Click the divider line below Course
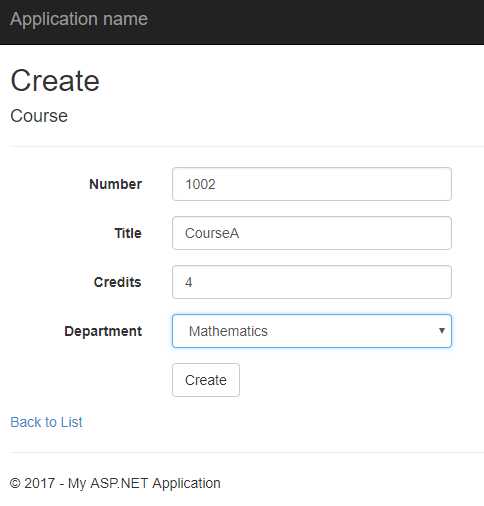 (x=246, y=146)
